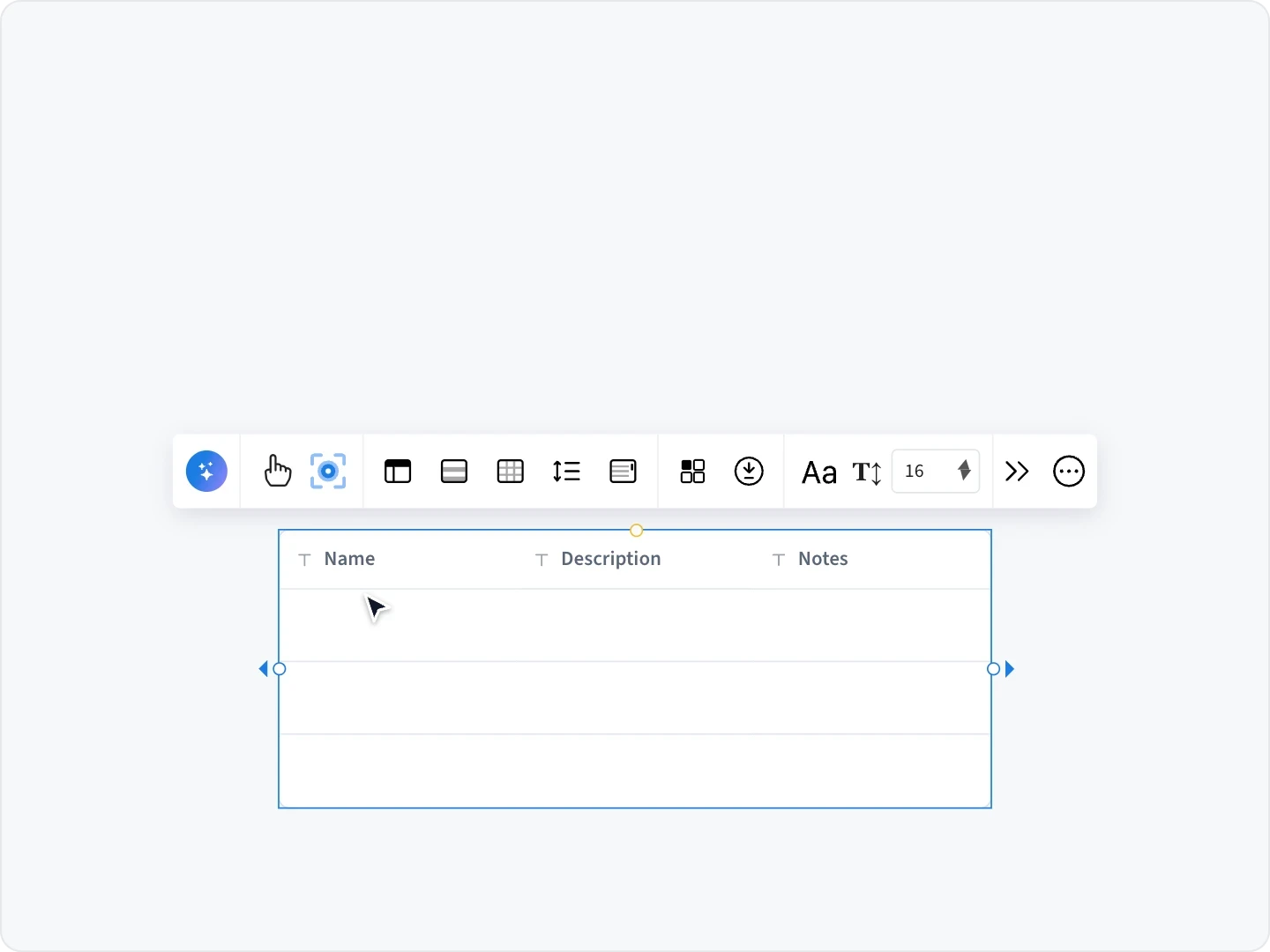Viewport: 1270px width, 952px height.
Task: Adjust row height line spacing icon
Action: [566, 472]
